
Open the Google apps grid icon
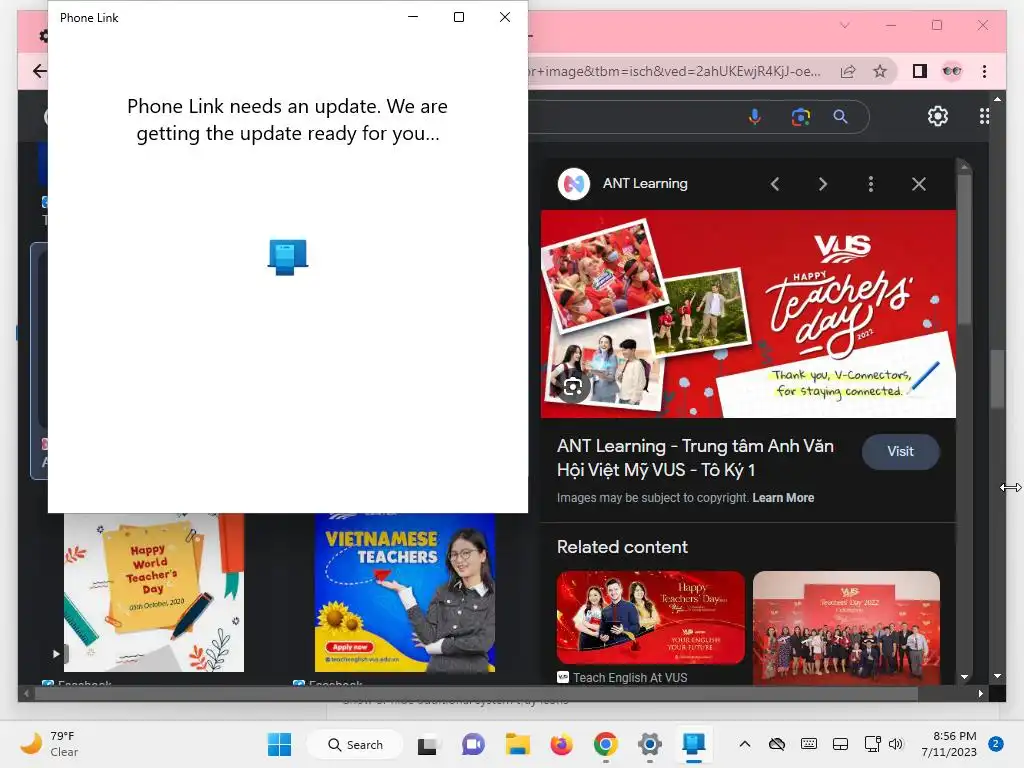(x=984, y=116)
